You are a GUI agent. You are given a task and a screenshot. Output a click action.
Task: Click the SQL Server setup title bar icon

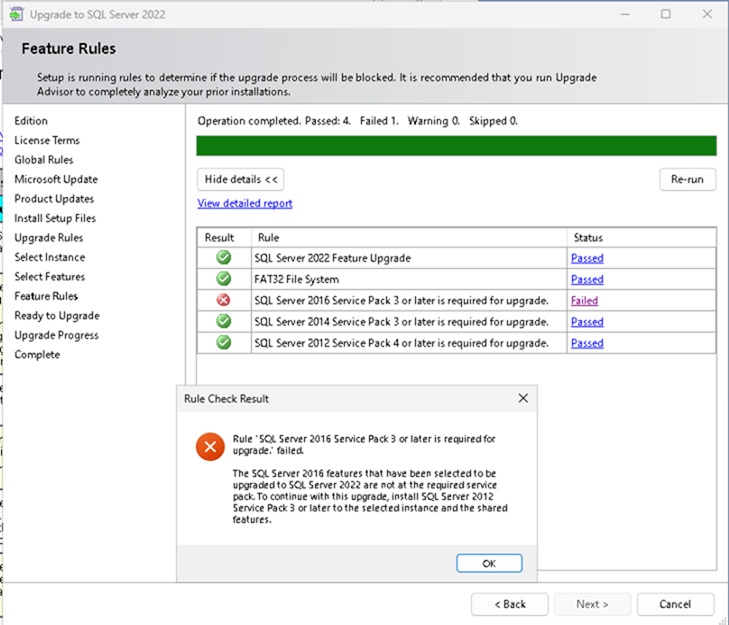16,14
